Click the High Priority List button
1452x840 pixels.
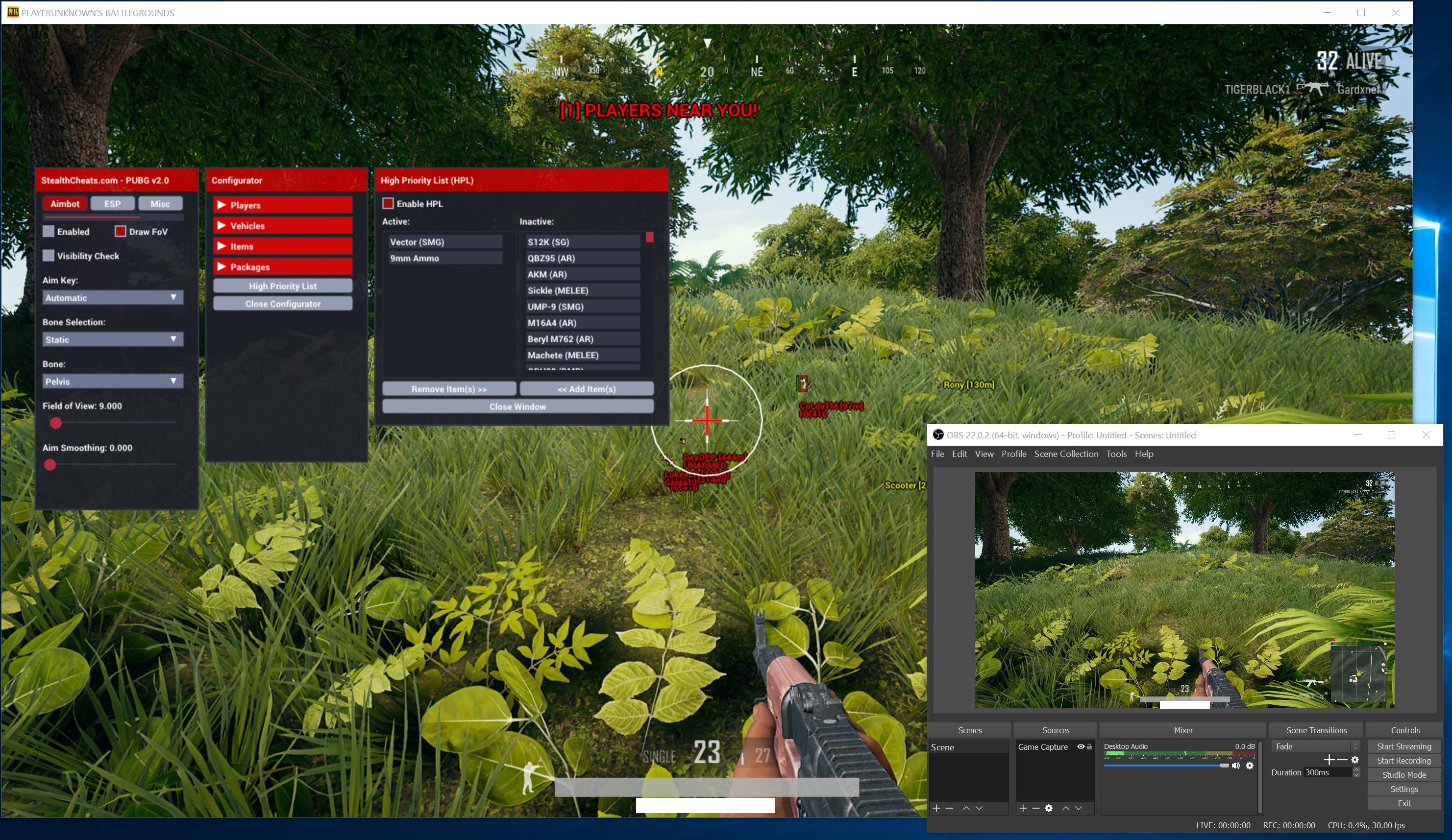(x=283, y=286)
